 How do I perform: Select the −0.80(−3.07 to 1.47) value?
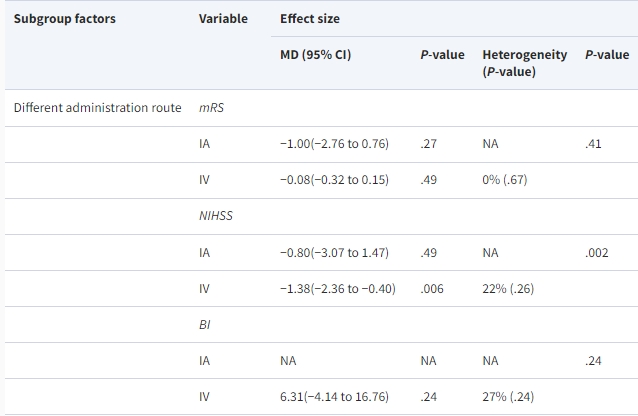click(334, 253)
